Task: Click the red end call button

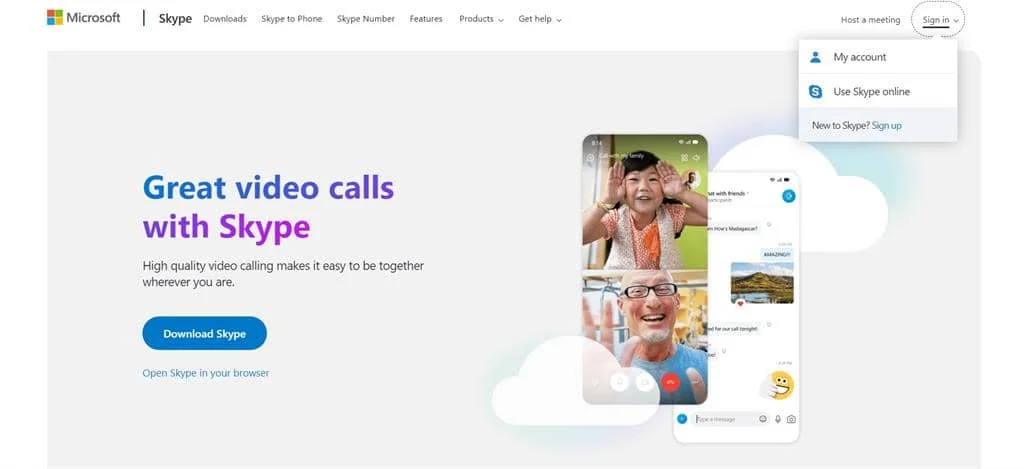Action: tap(671, 382)
